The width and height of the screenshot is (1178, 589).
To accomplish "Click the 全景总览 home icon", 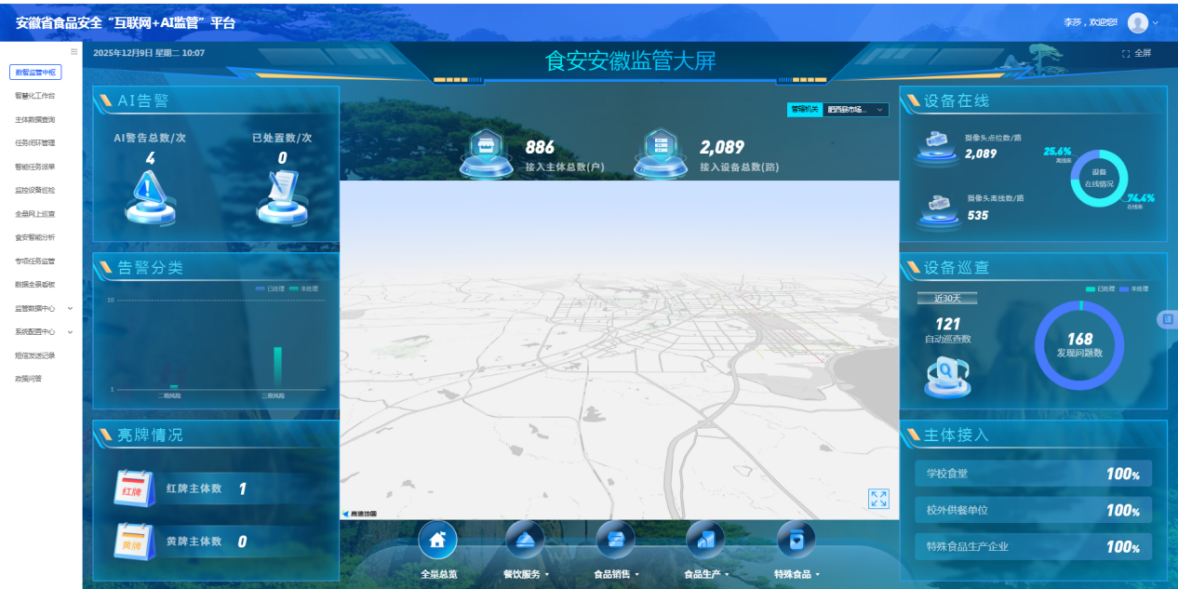I will (437, 540).
